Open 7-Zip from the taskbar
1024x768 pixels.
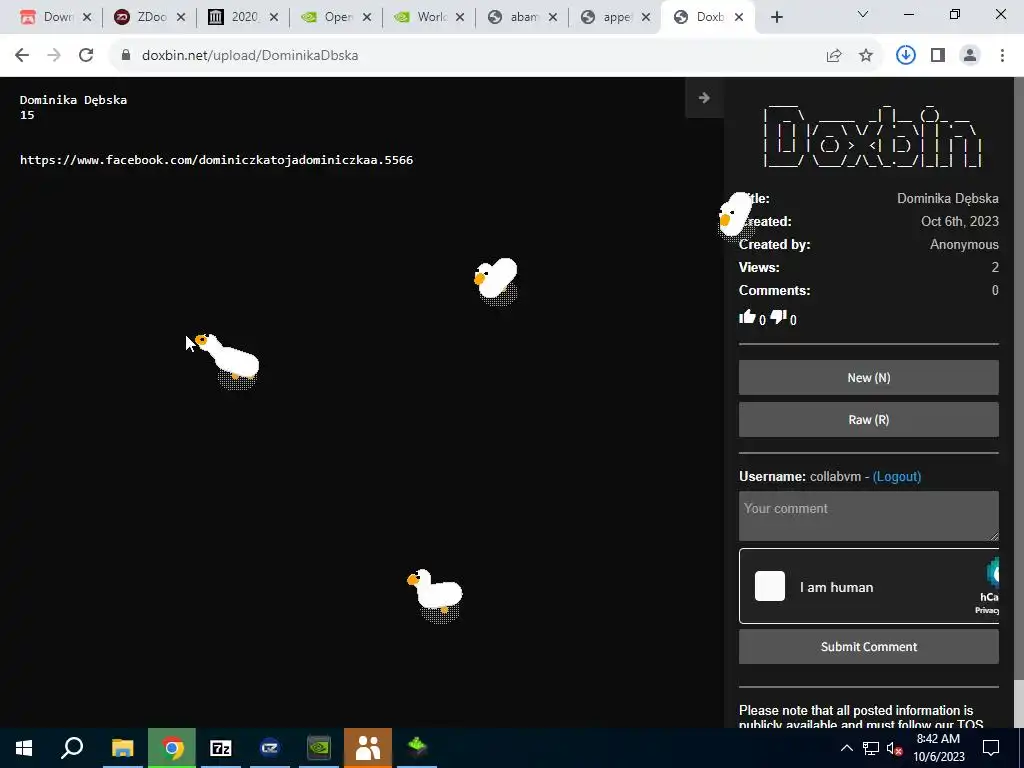point(221,748)
